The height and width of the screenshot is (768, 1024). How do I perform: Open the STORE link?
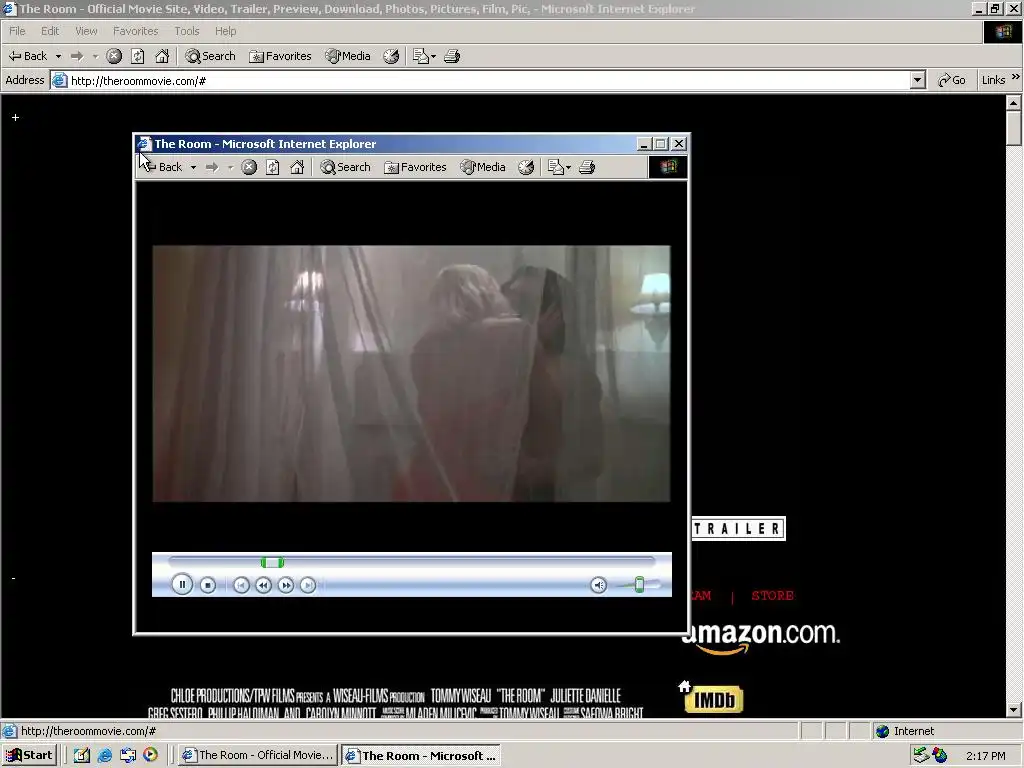pyautogui.click(x=773, y=596)
